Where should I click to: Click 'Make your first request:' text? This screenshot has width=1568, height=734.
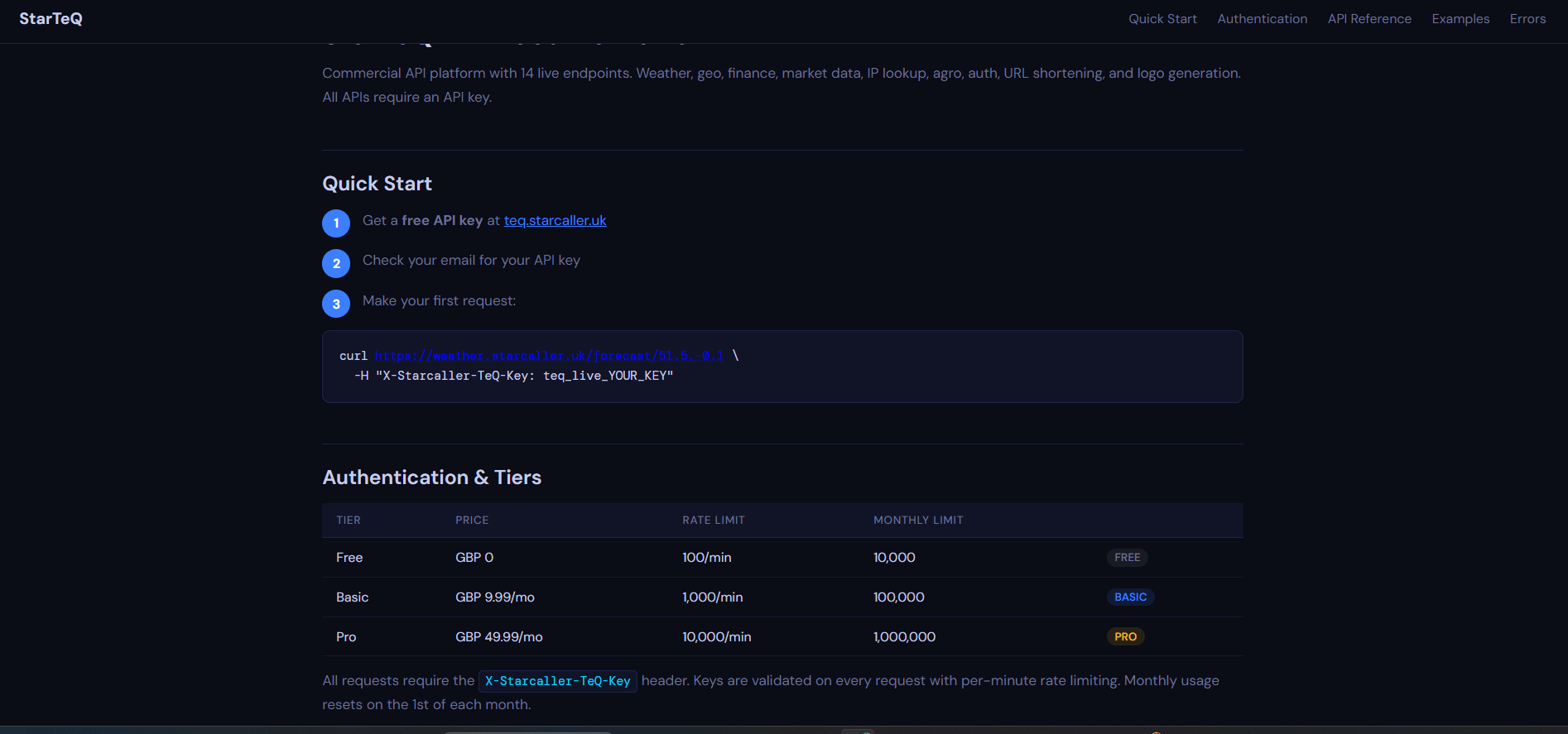click(x=439, y=301)
